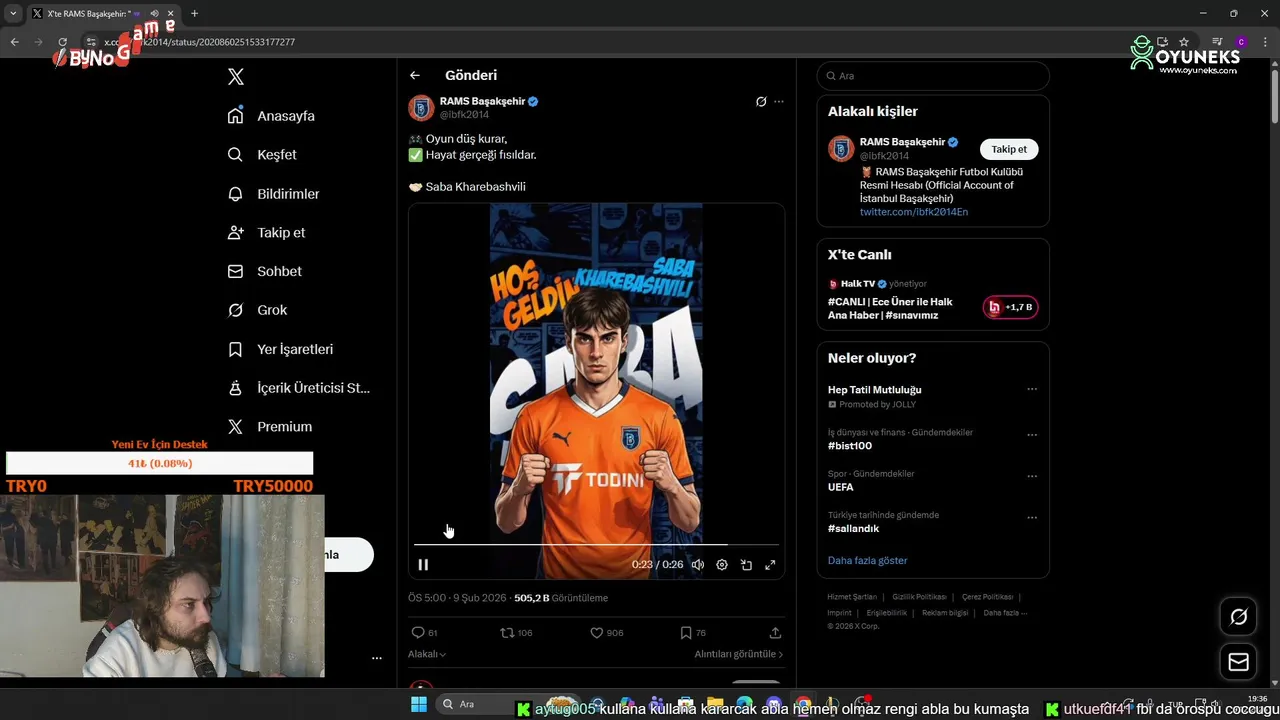Reload the page
The height and width of the screenshot is (720, 1280).
62,42
